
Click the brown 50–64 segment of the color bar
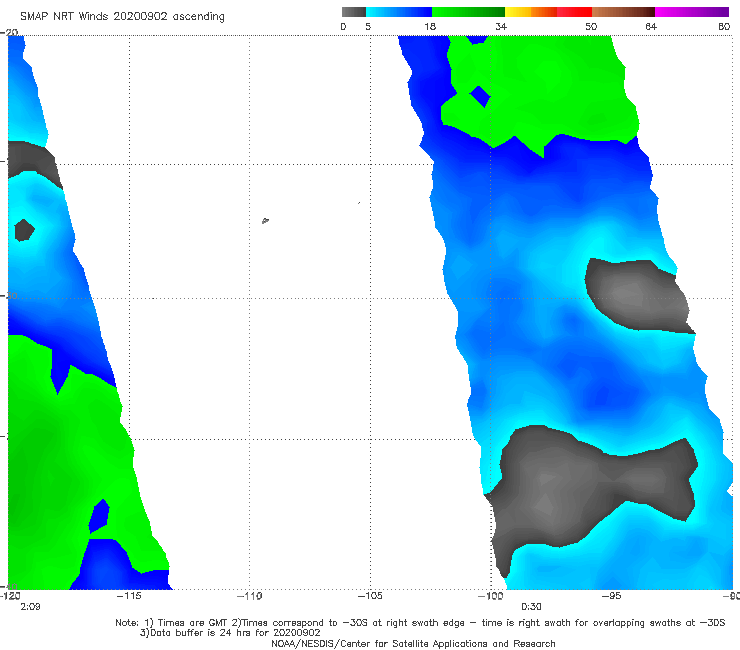[623, 12]
